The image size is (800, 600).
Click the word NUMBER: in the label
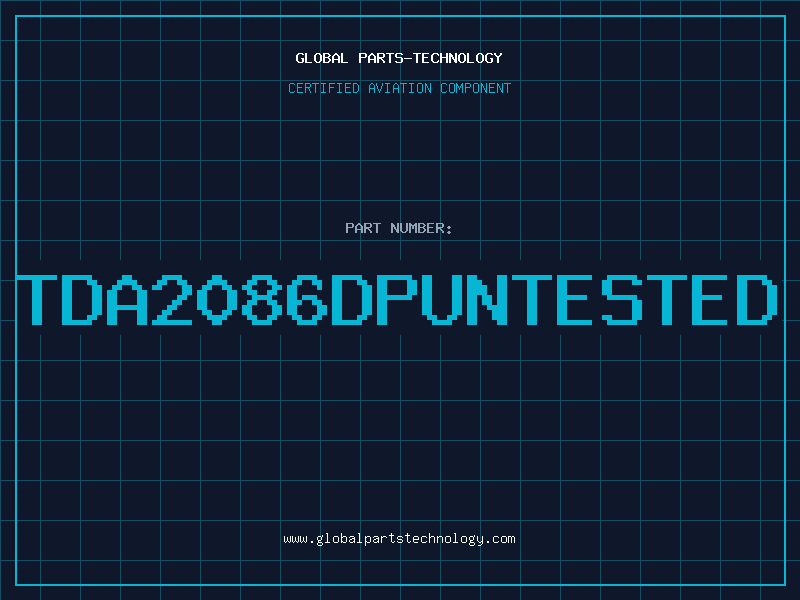(421, 228)
